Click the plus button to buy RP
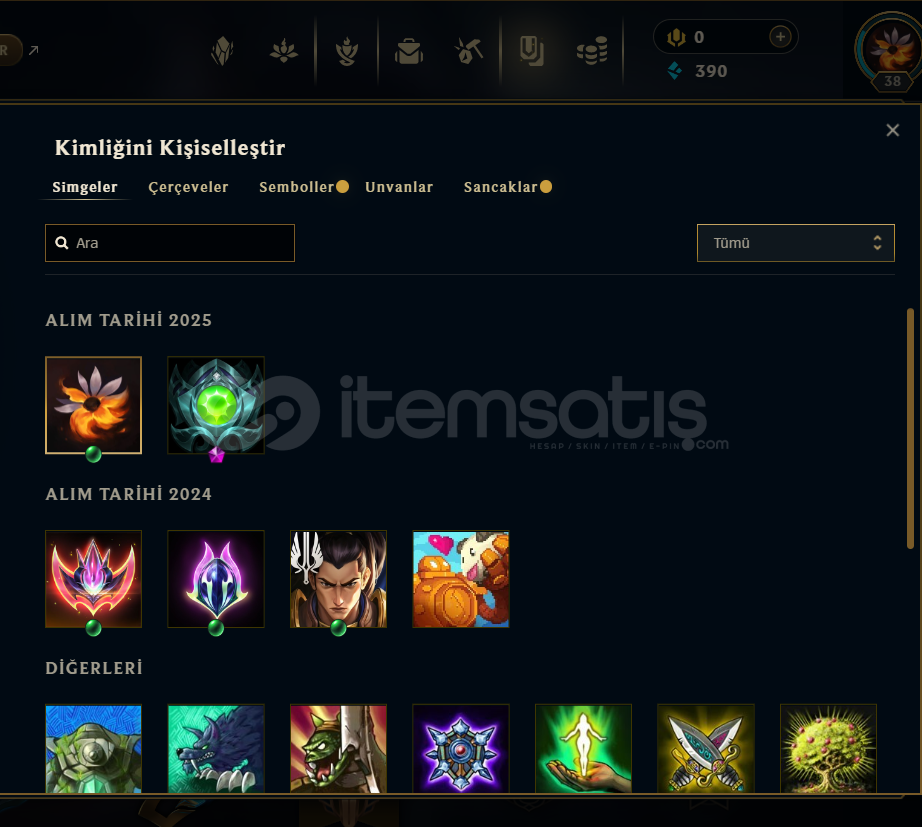This screenshot has width=922, height=827. click(x=780, y=37)
